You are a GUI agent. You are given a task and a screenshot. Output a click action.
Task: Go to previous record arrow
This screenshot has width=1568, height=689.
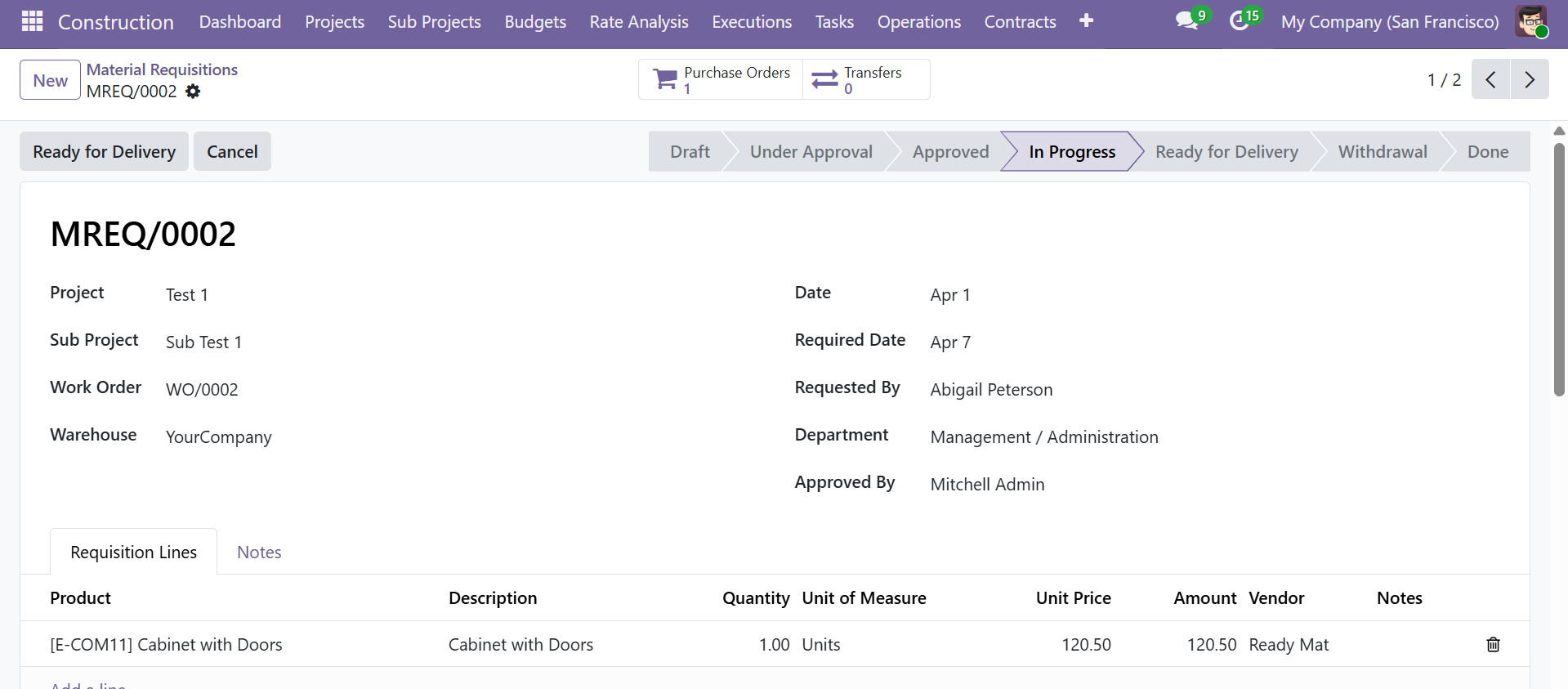point(1491,79)
